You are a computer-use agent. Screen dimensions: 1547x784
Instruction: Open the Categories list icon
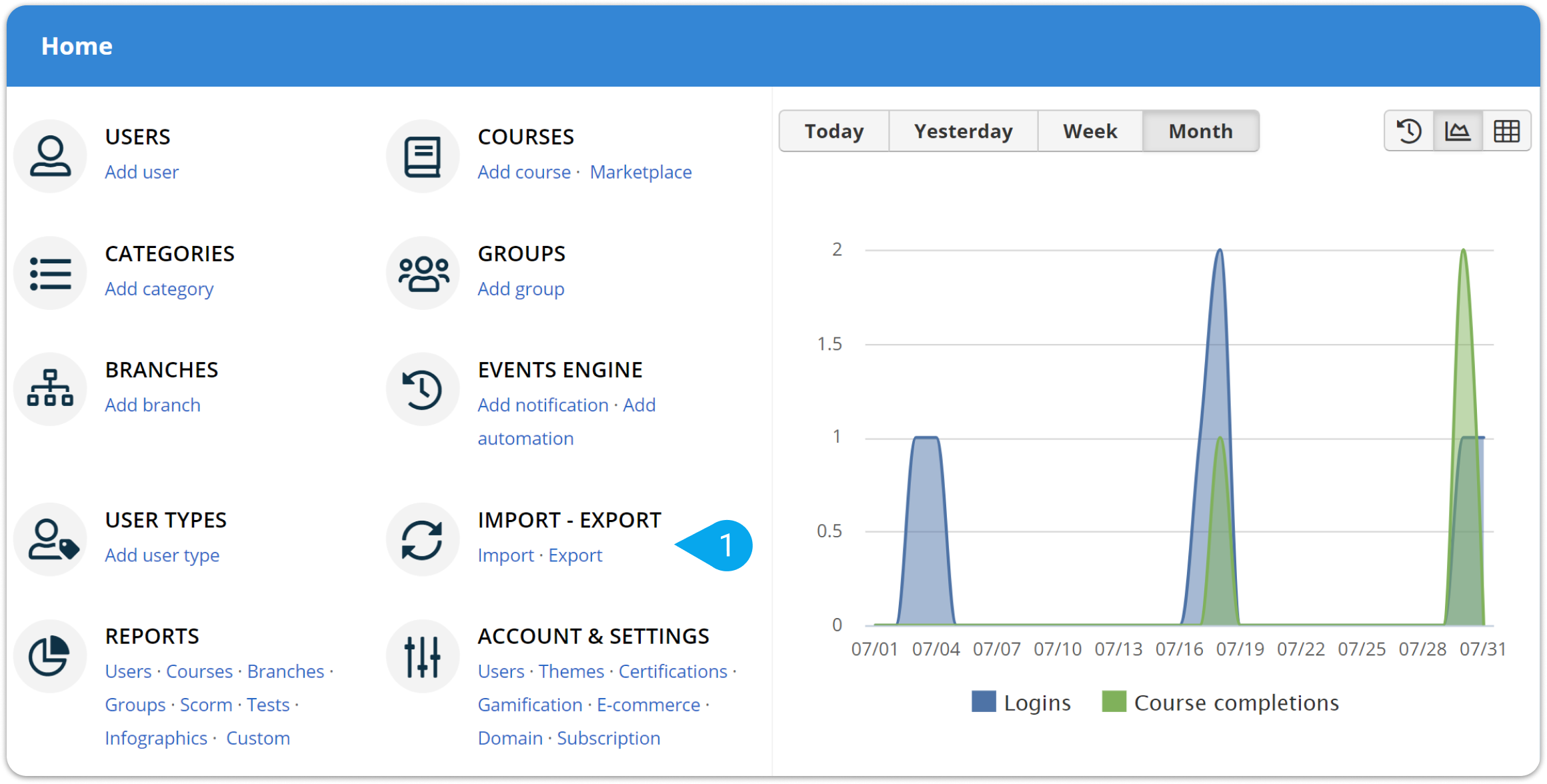(50, 273)
